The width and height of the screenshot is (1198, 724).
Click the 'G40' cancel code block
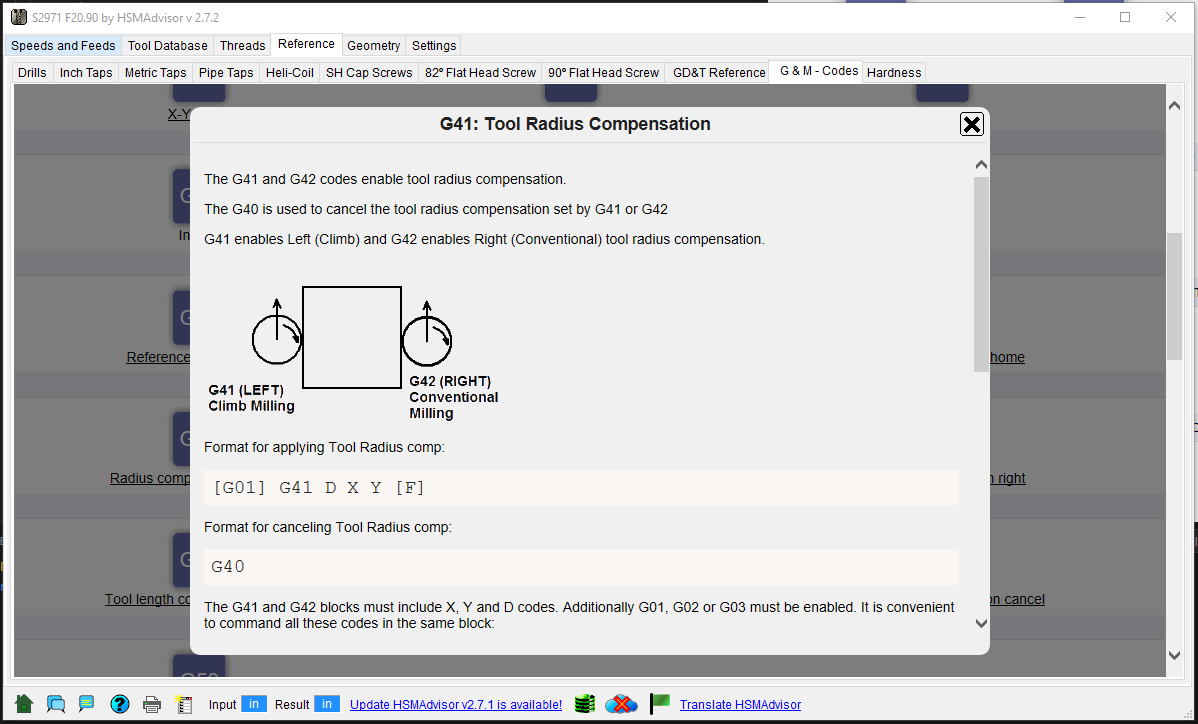581,567
